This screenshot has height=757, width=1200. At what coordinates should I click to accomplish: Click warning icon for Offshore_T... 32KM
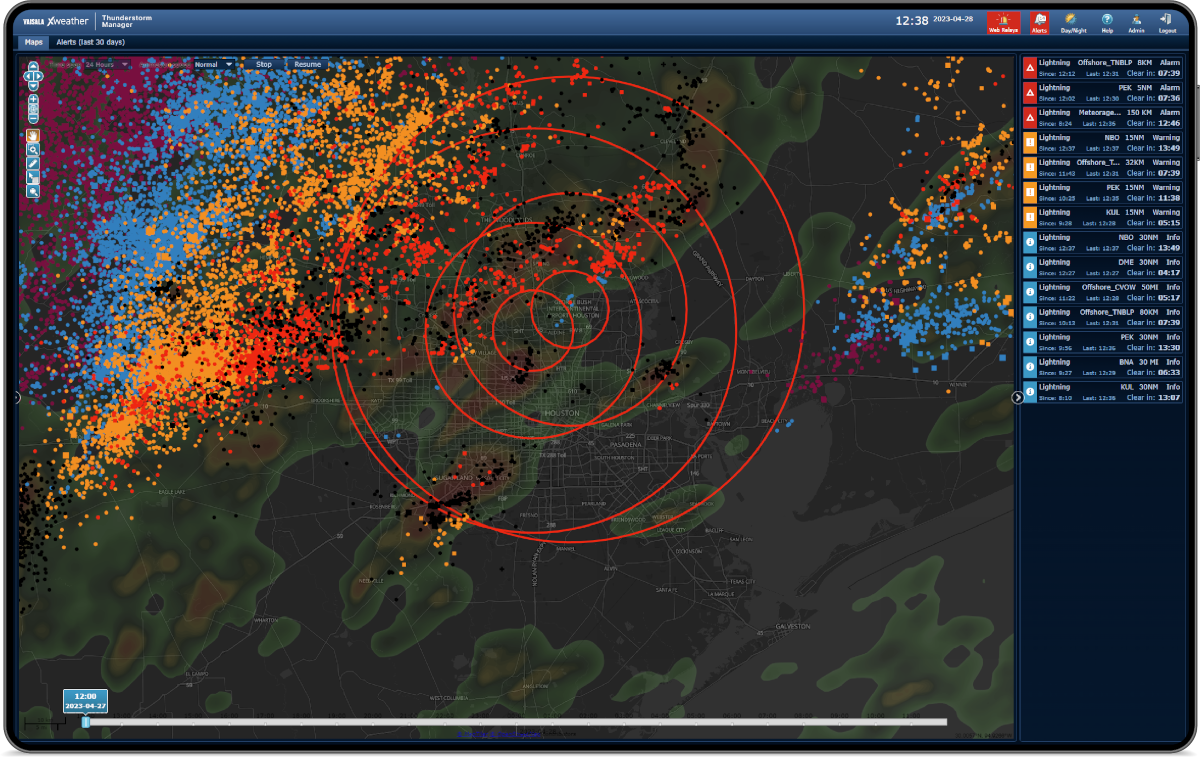coord(1029,168)
